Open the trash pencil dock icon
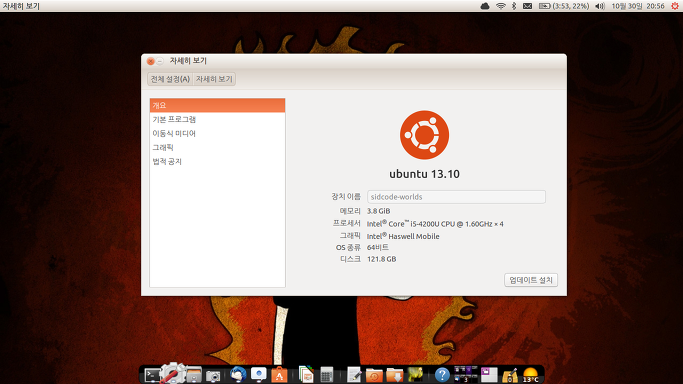Screen dimensions: 683x384 point(510,375)
